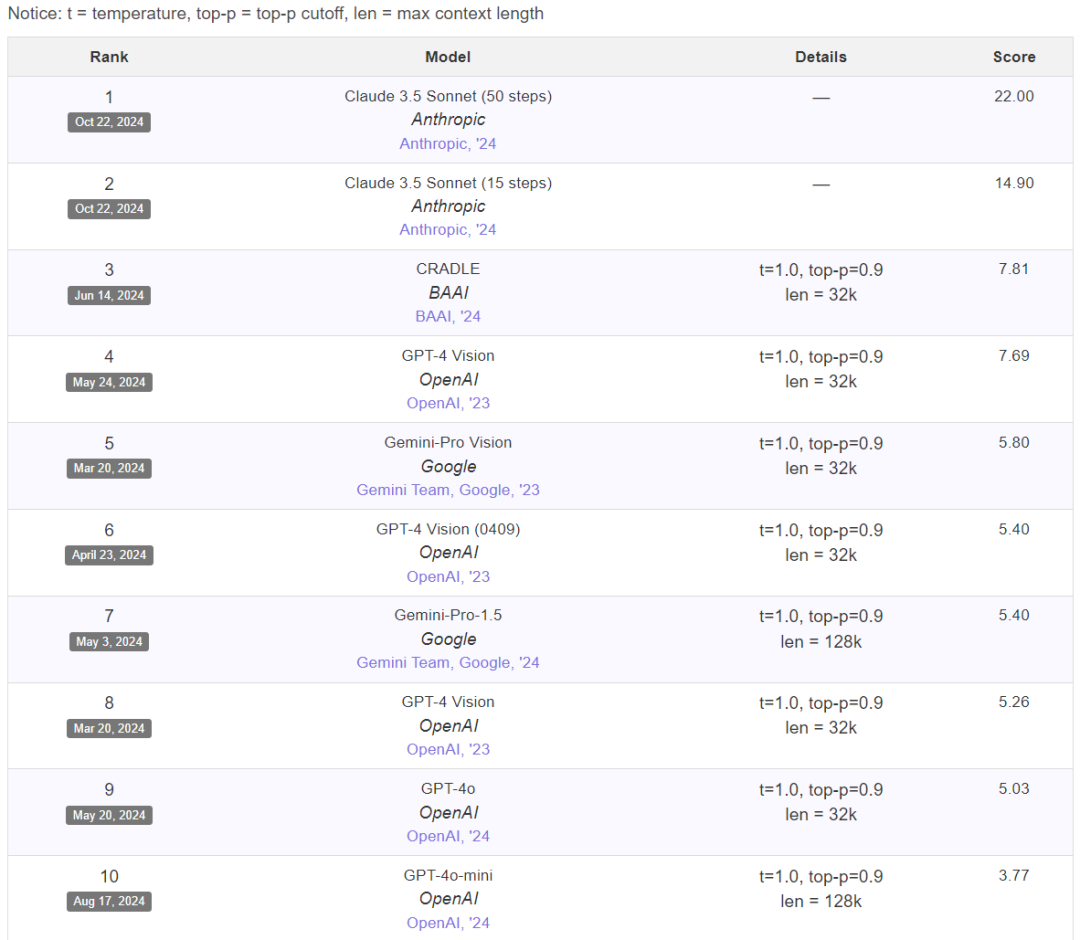Open the Anthropic, '24 link under rank 2
The height and width of the screenshot is (940, 1080).
pyautogui.click(x=448, y=229)
